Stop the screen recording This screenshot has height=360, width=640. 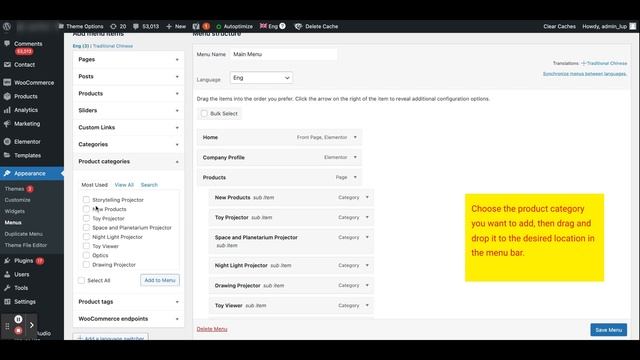(18, 331)
